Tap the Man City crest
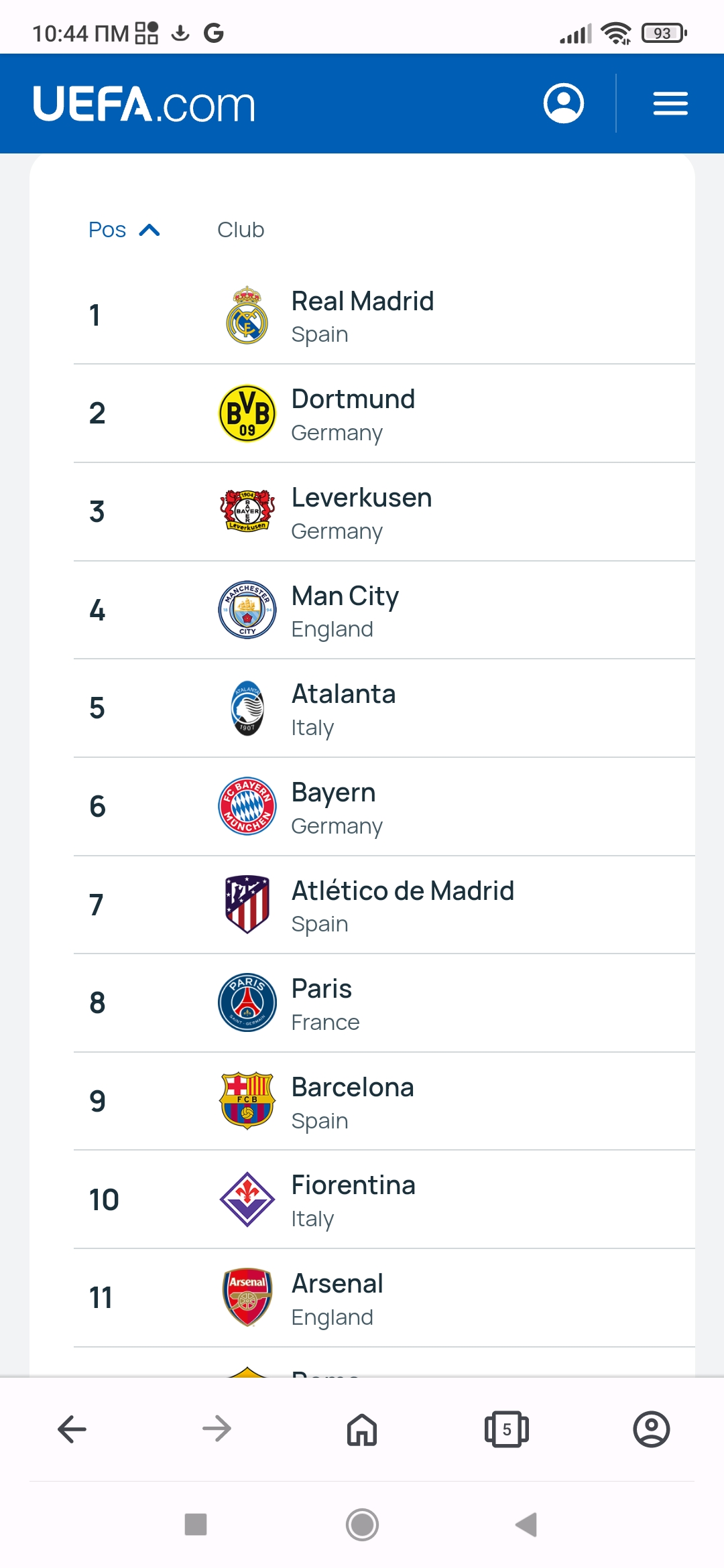The width and height of the screenshot is (724, 1568). pos(247,610)
